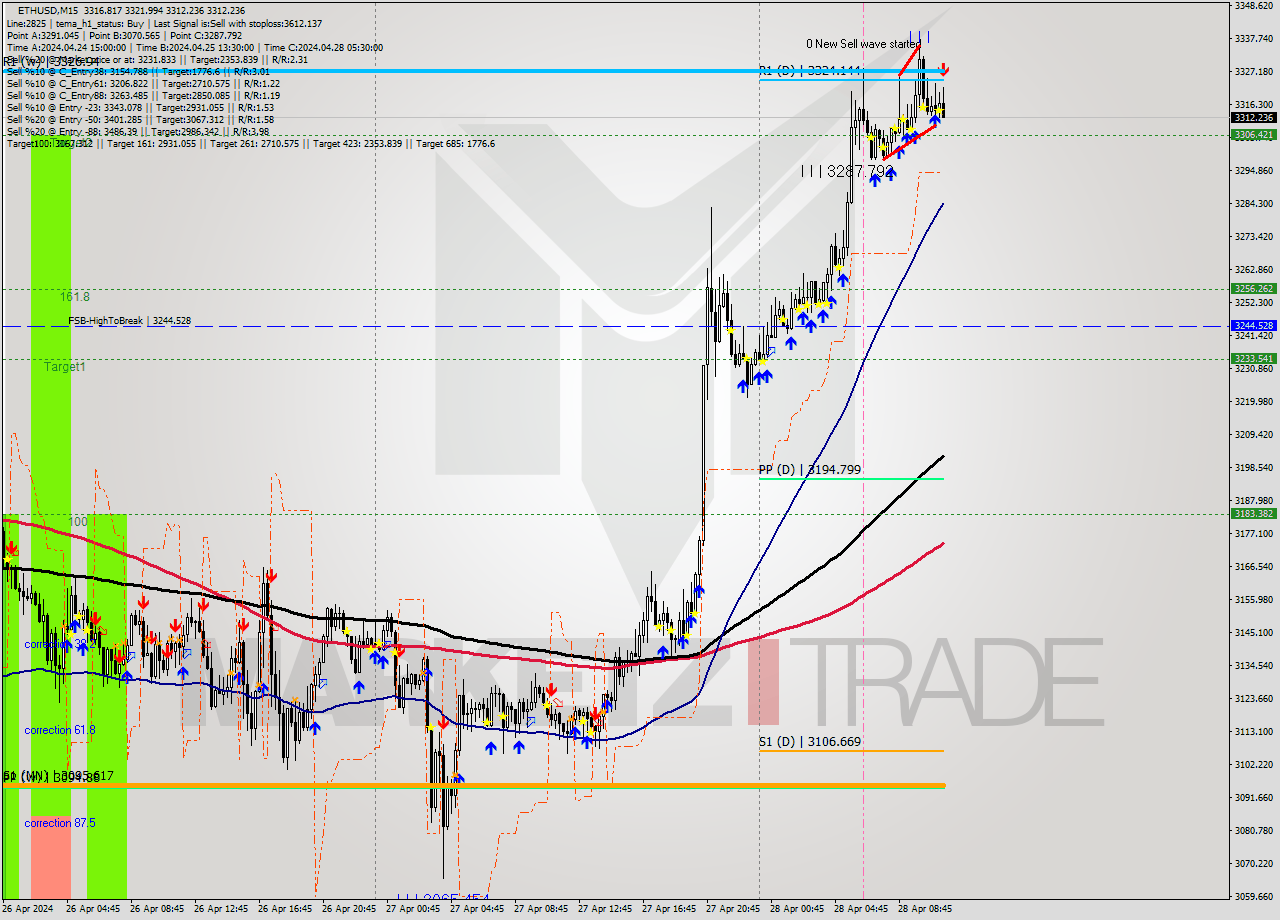Click the blue price tag 3244.528

tap(1253, 325)
